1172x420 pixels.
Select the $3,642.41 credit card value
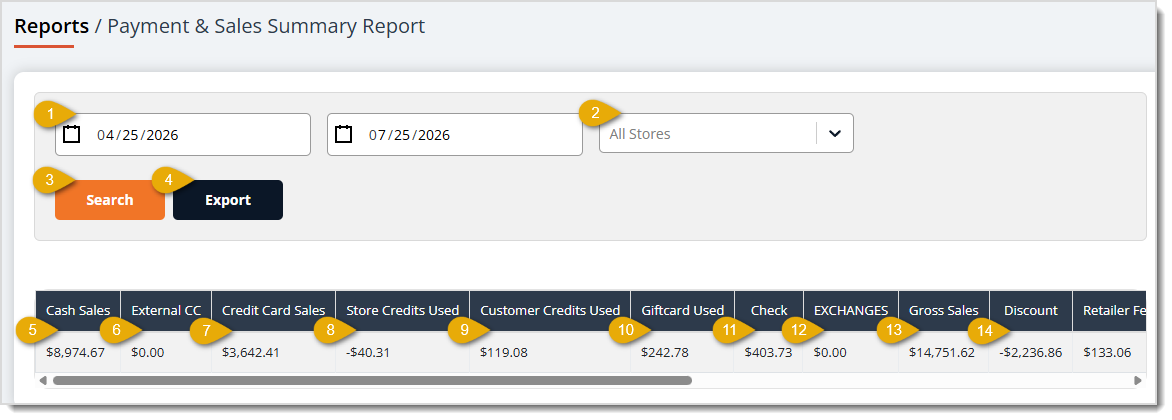coord(250,352)
